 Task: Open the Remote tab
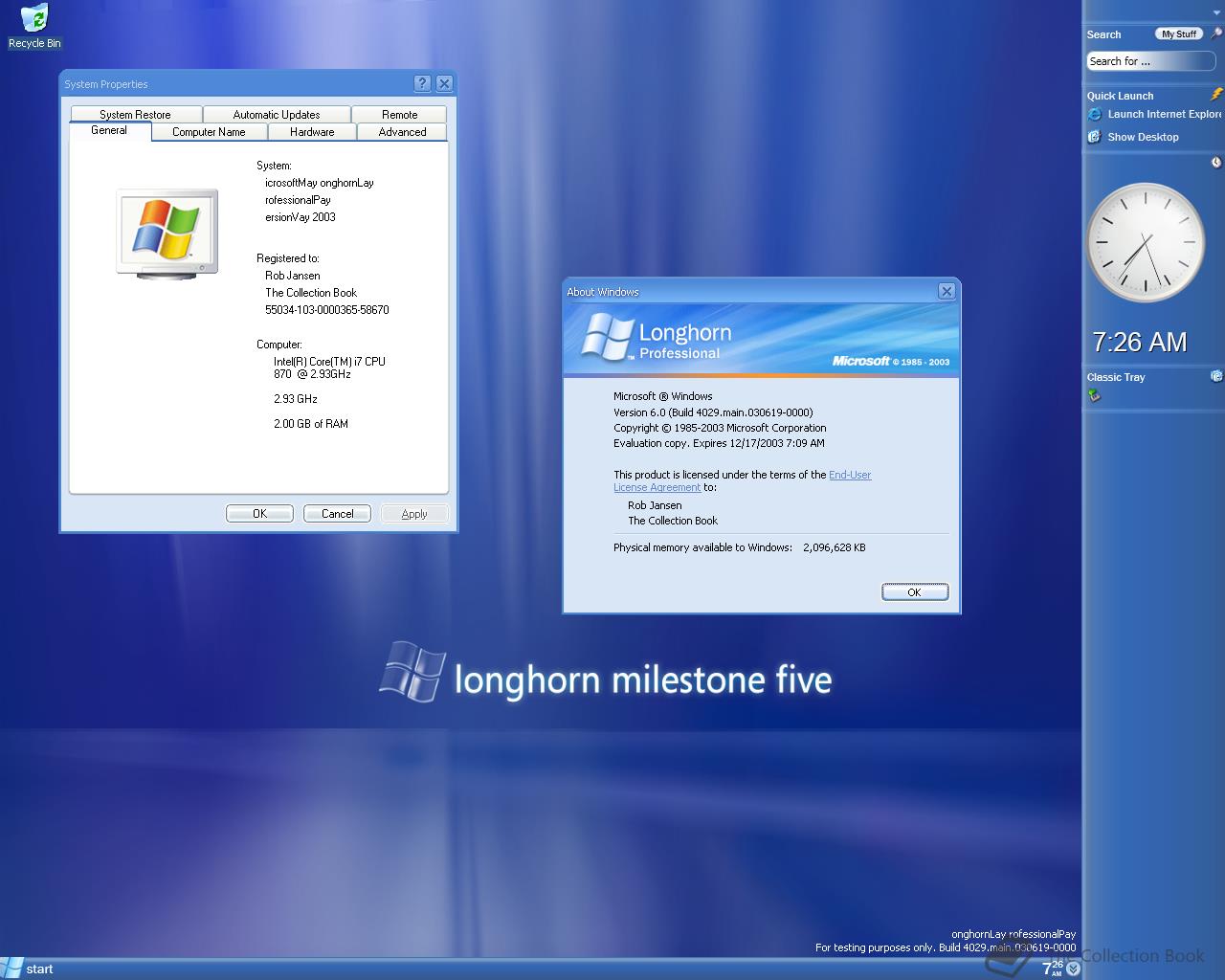click(x=399, y=114)
